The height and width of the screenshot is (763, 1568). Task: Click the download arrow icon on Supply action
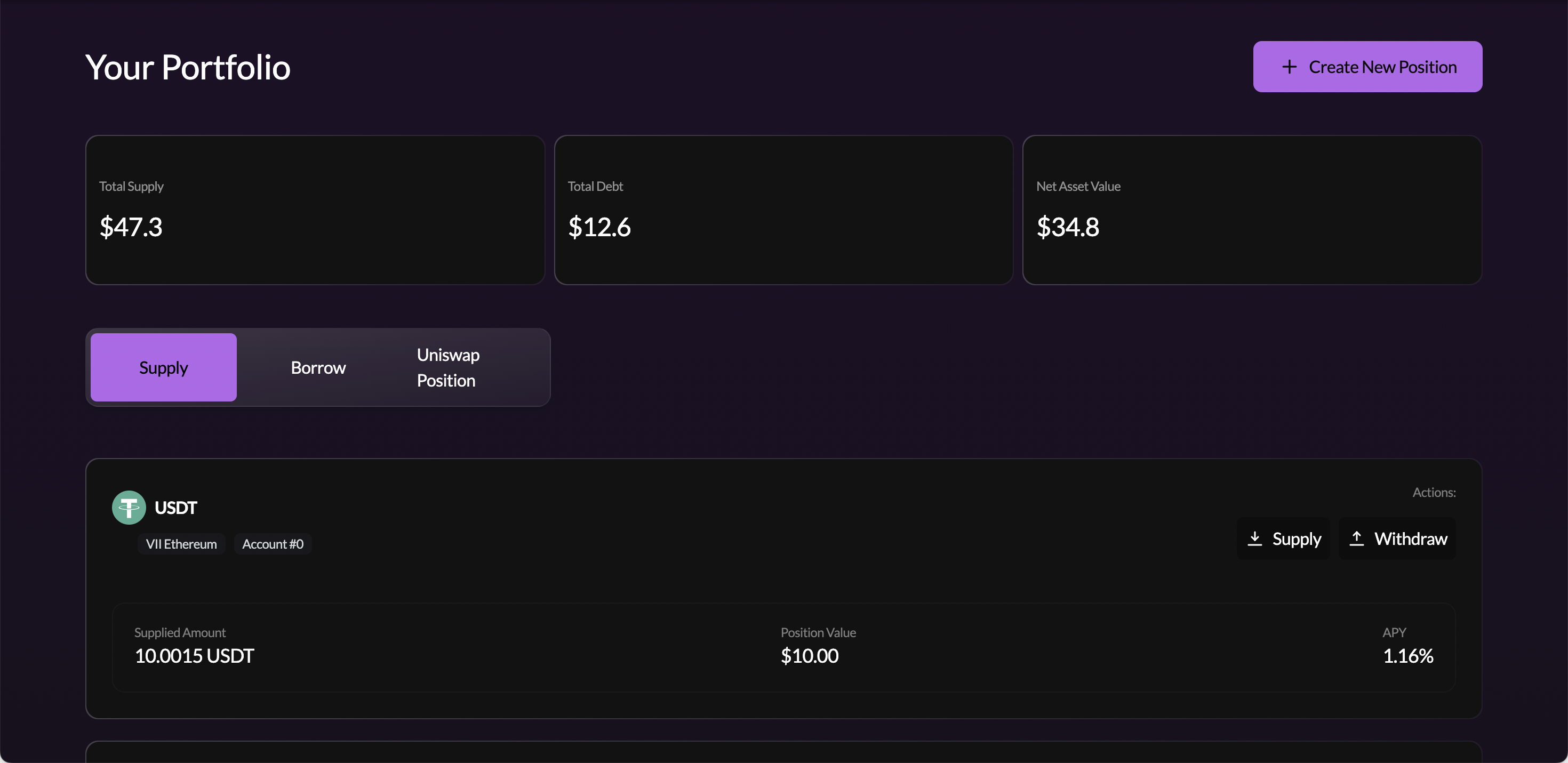[x=1255, y=539]
